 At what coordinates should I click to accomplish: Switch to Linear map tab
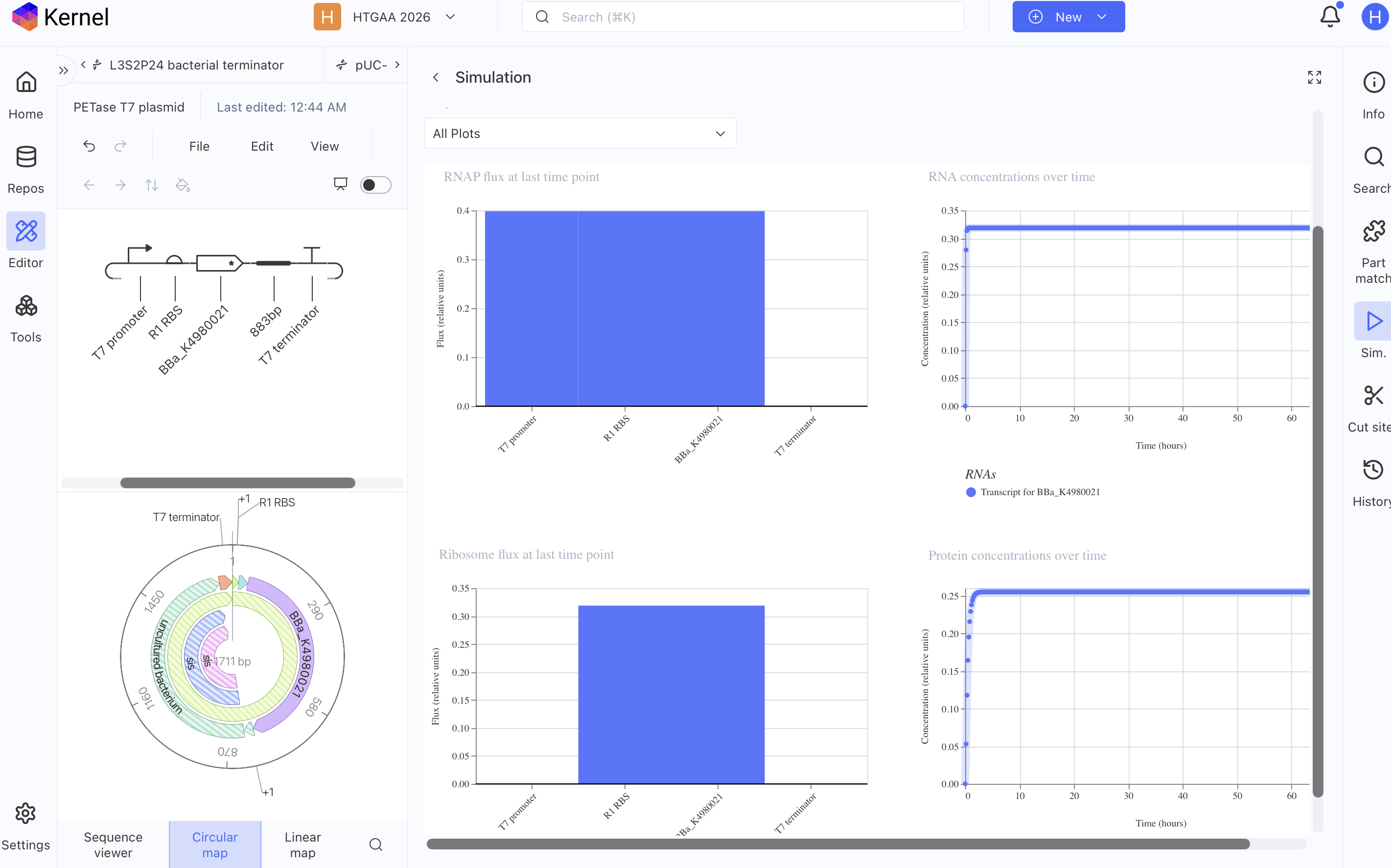tap(302, 845)
